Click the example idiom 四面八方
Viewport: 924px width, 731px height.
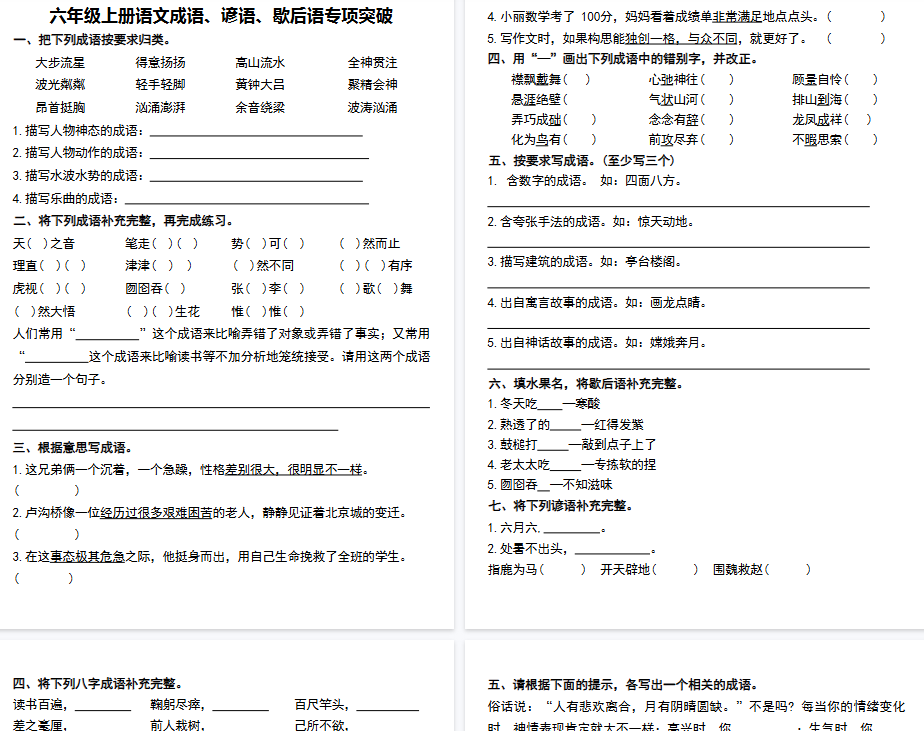pyautogui.click(x=649, y=181)
